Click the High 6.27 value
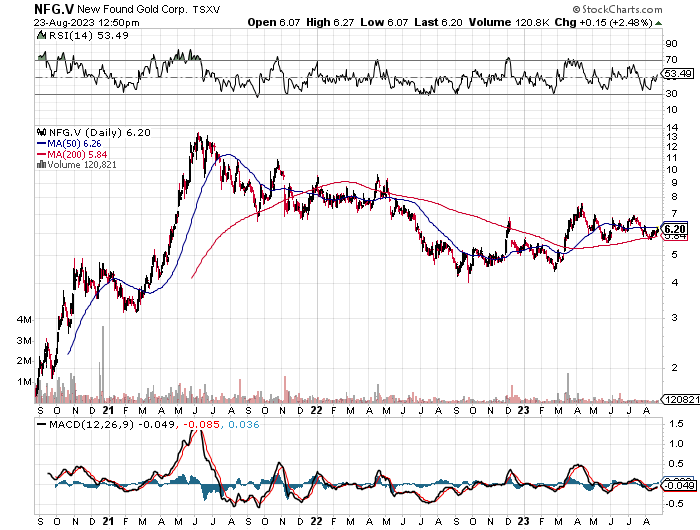700x530 pixels. (330, 22)
